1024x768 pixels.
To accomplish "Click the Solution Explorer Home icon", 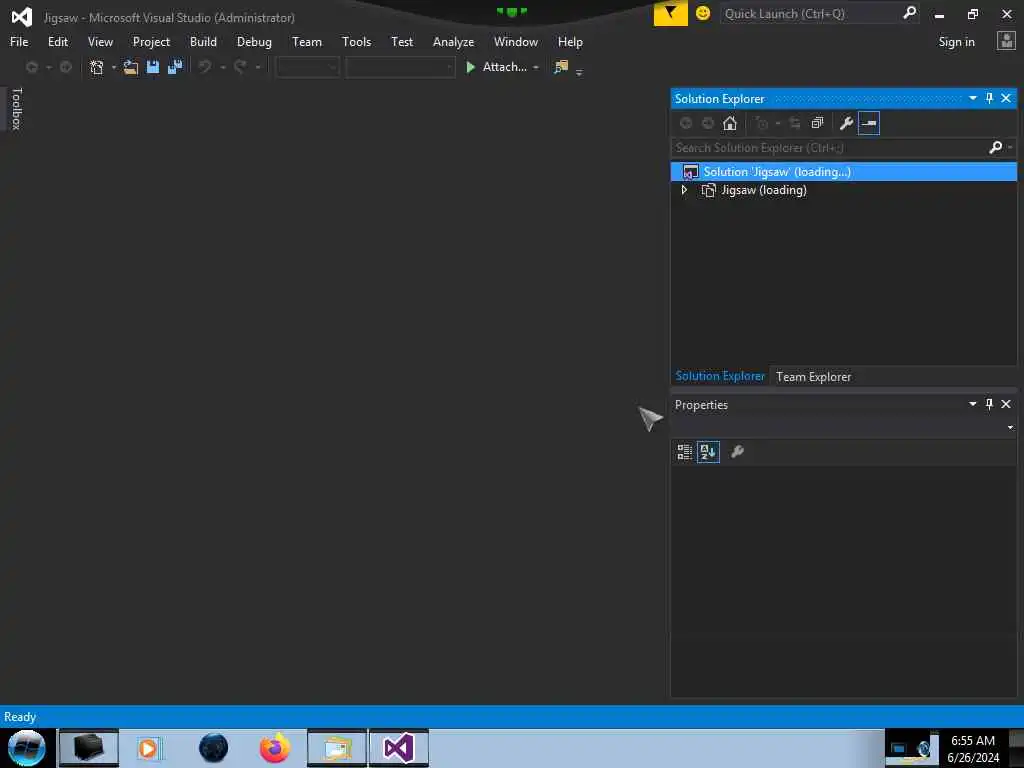I will pos(729,123).
